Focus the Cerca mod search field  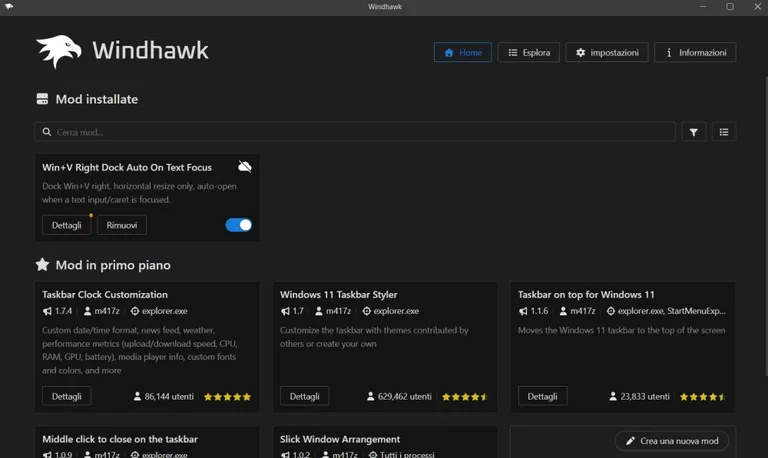[x=355, y=132]
